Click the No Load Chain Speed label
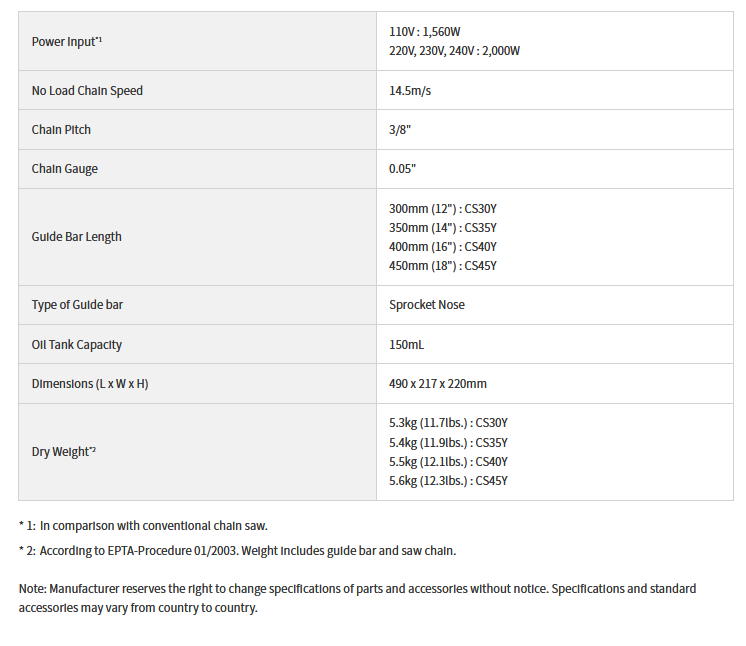Image resolution: width=746 pixels, height=646 pixels. click(x=87, y=91)
